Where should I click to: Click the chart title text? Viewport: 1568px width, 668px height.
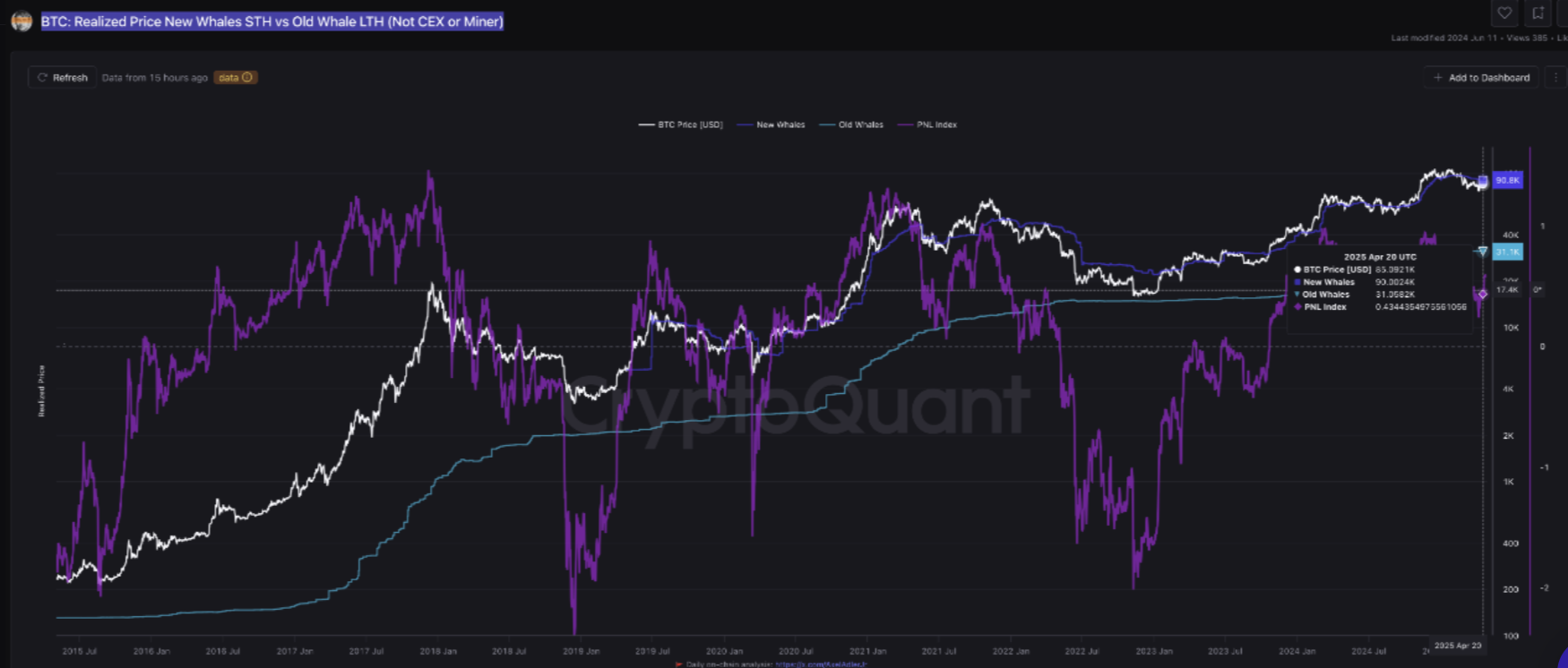point(272,21)
